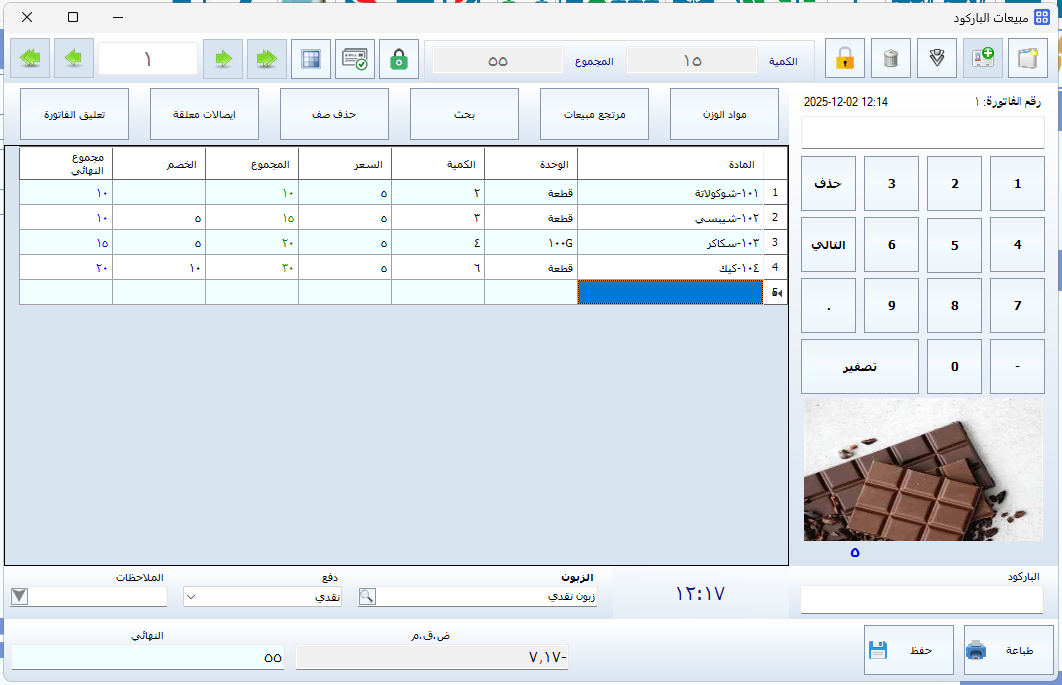Viewport: 1062px width, 685px height.
Task: Click the الباركود barcode input field
Action: point(921,599)
